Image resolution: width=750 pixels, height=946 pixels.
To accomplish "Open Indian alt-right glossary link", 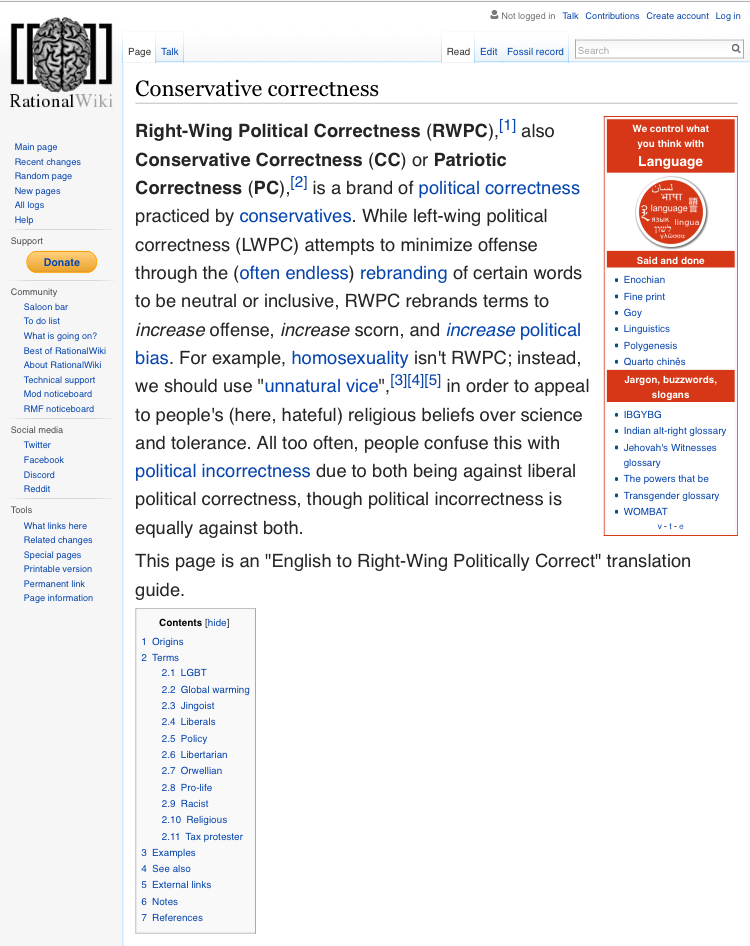I will (675, 430).
